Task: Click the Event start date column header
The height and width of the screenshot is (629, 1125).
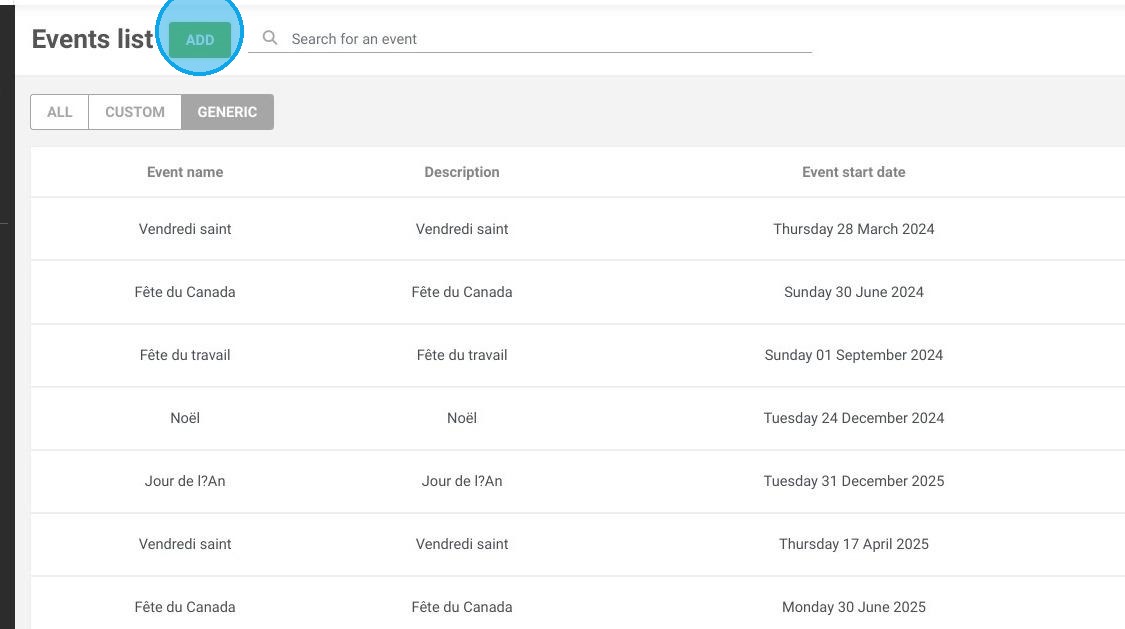Action: click(854, 172)
